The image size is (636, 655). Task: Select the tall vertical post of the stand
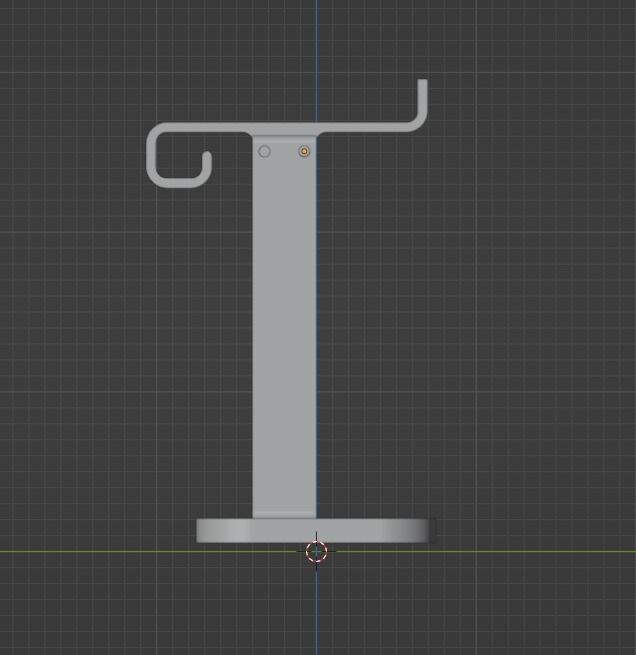click(x=284, y=326)
